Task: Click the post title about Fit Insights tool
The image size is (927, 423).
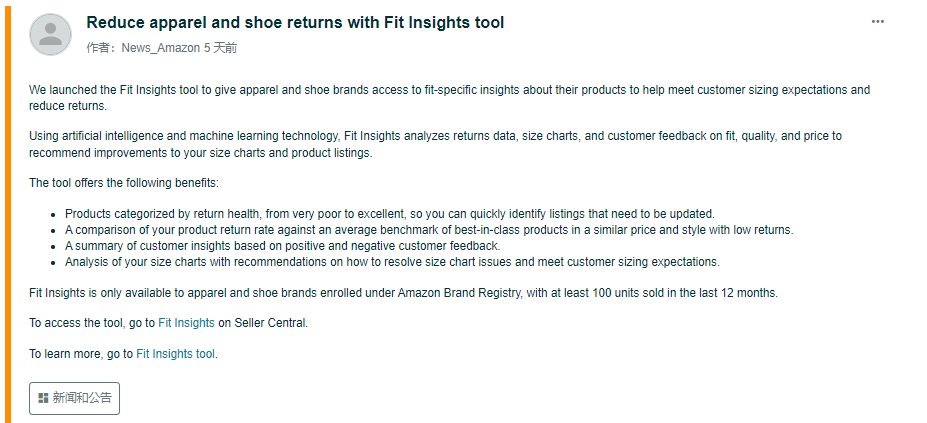Action: coord(295,22)
